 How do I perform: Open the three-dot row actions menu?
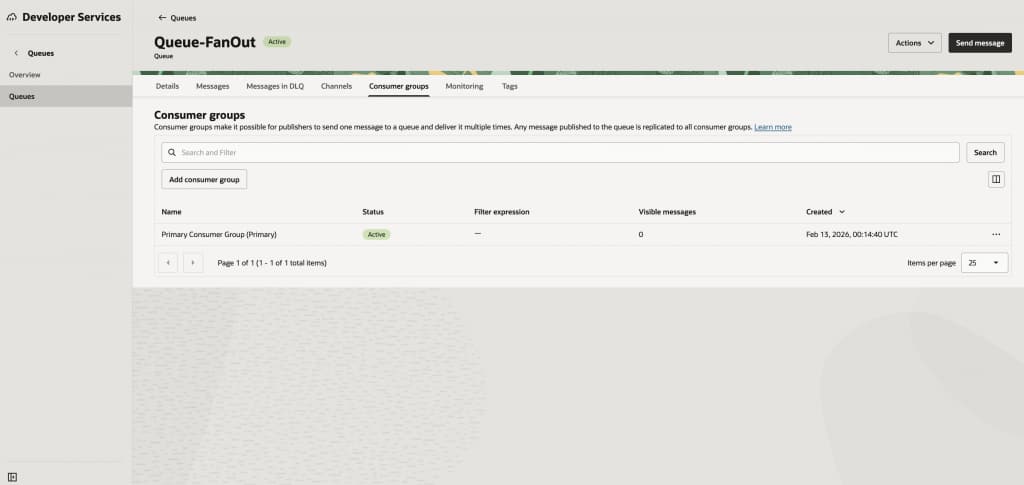tap(996, 234)
